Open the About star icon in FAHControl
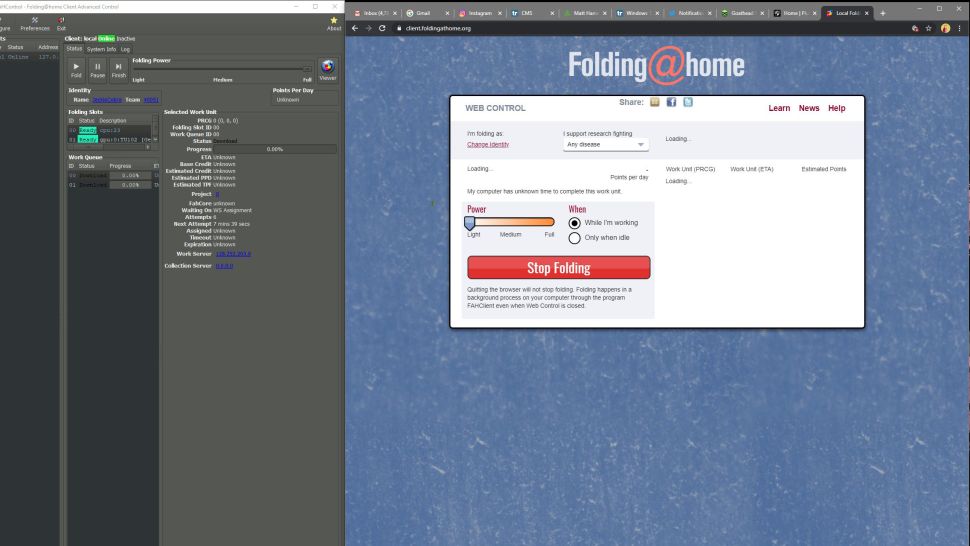The height and width of the screenshot is (546, 970). click(333, 23)
